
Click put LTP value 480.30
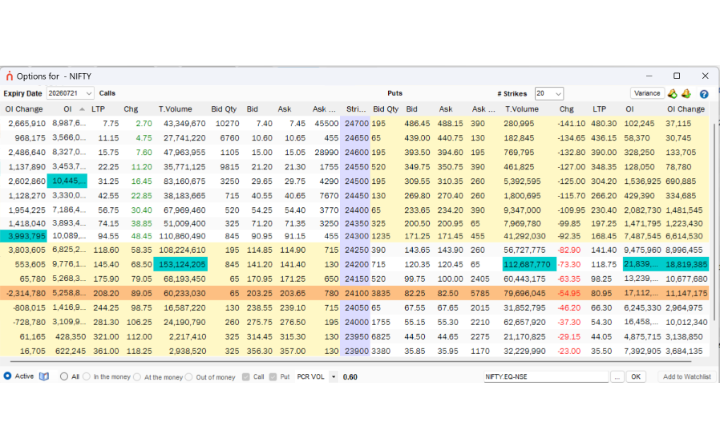[x=604, y=123]
